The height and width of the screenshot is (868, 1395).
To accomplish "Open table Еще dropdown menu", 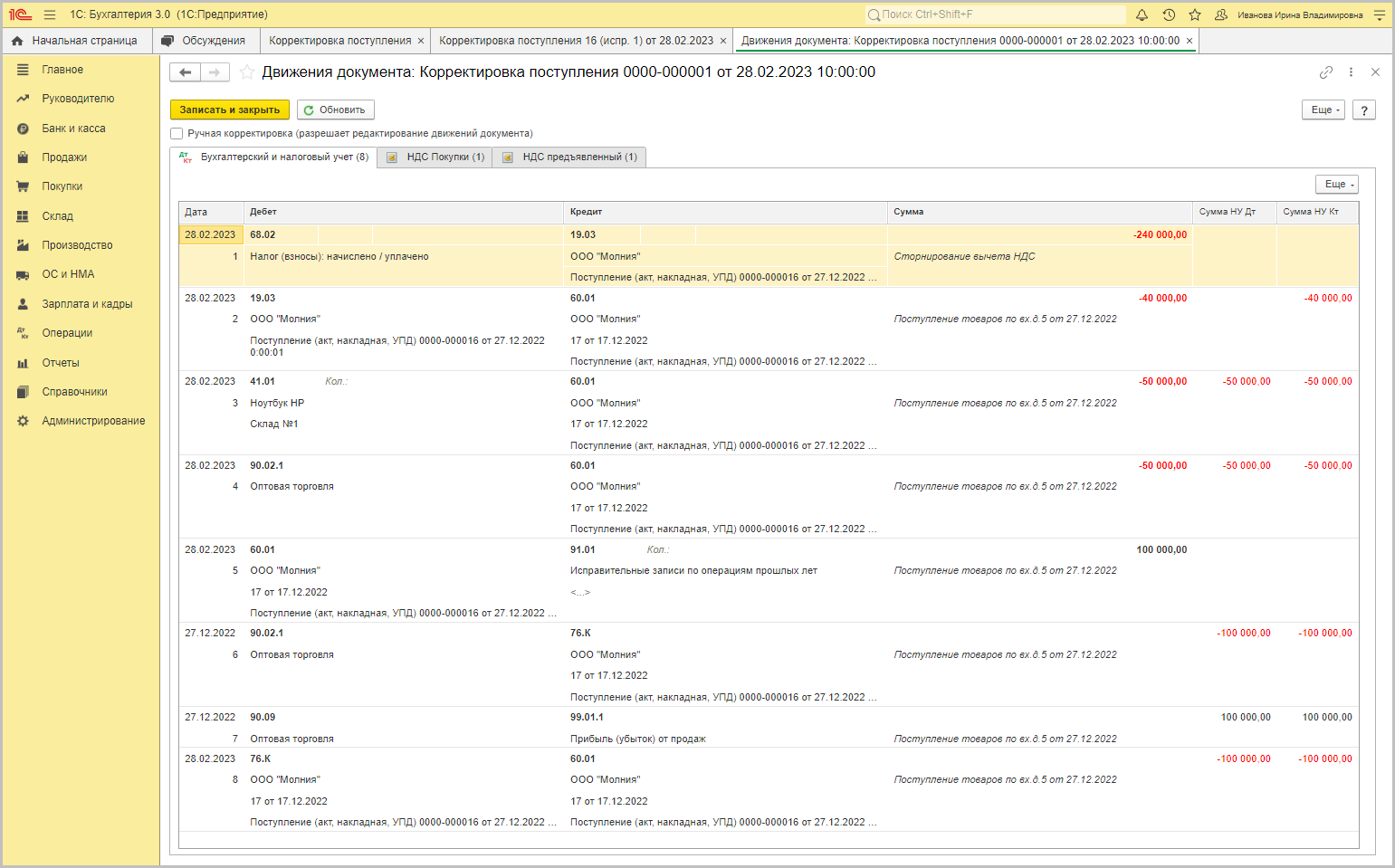I will 1337,184.
